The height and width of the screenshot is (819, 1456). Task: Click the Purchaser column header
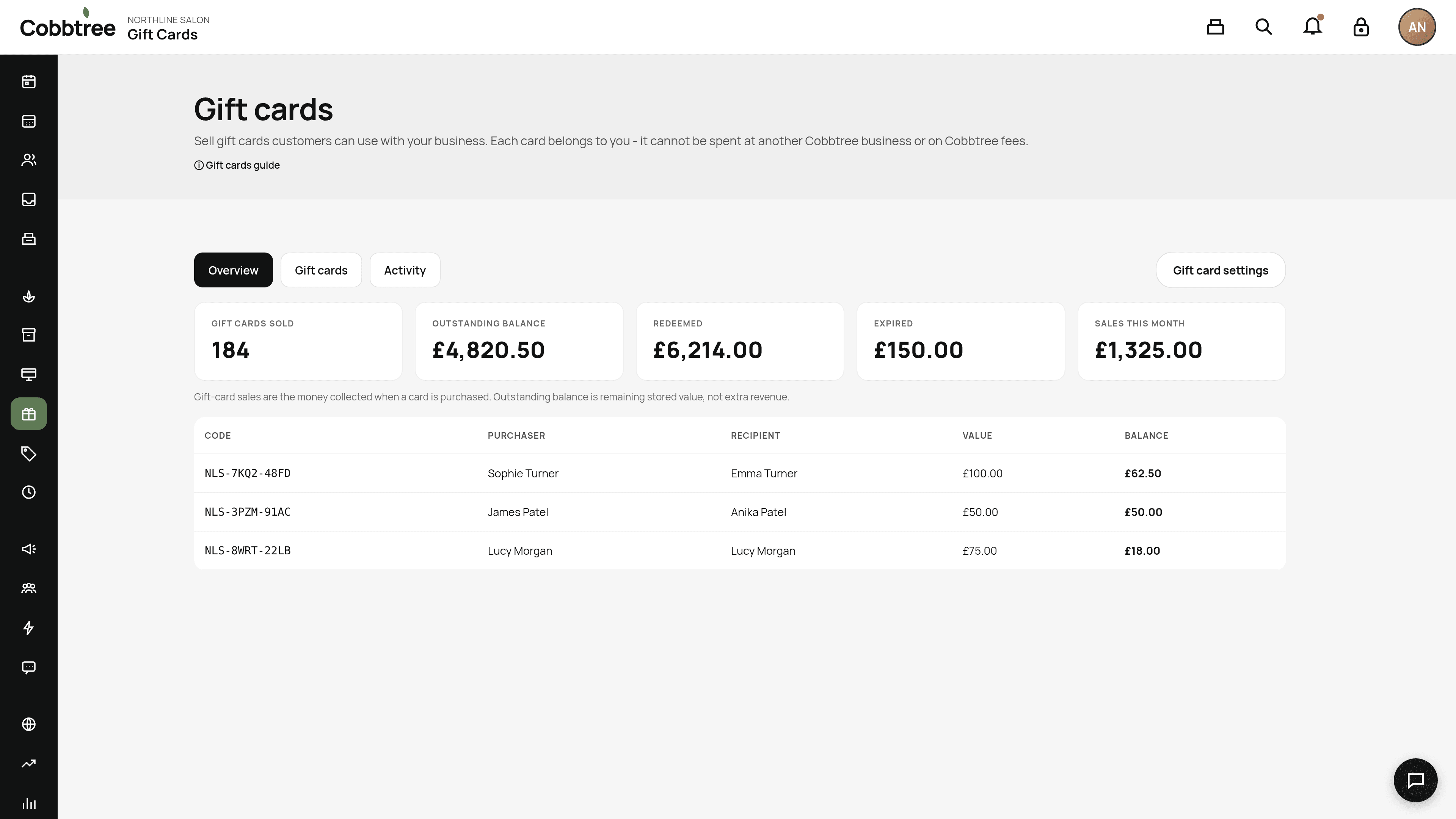point(516,436)
